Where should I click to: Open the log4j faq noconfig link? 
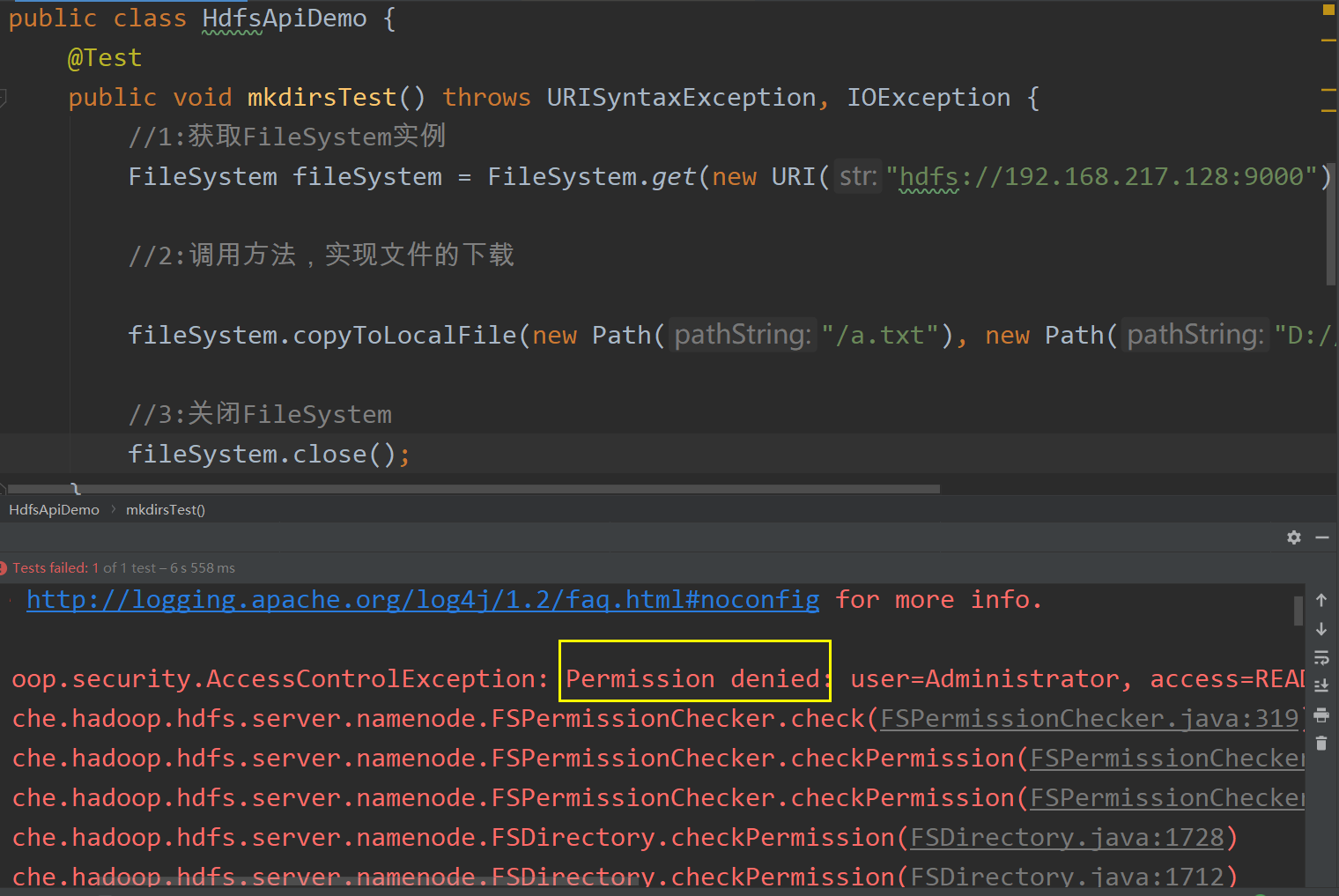click(x=423, y=600)
